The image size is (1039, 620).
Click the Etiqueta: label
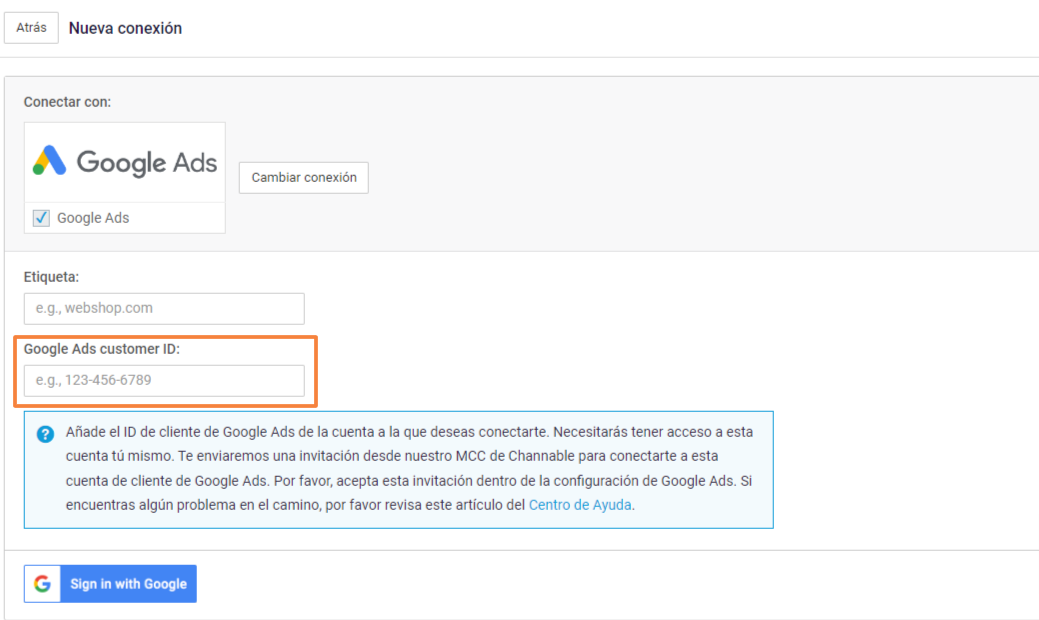pyautogui.click(x=51, y=277)
